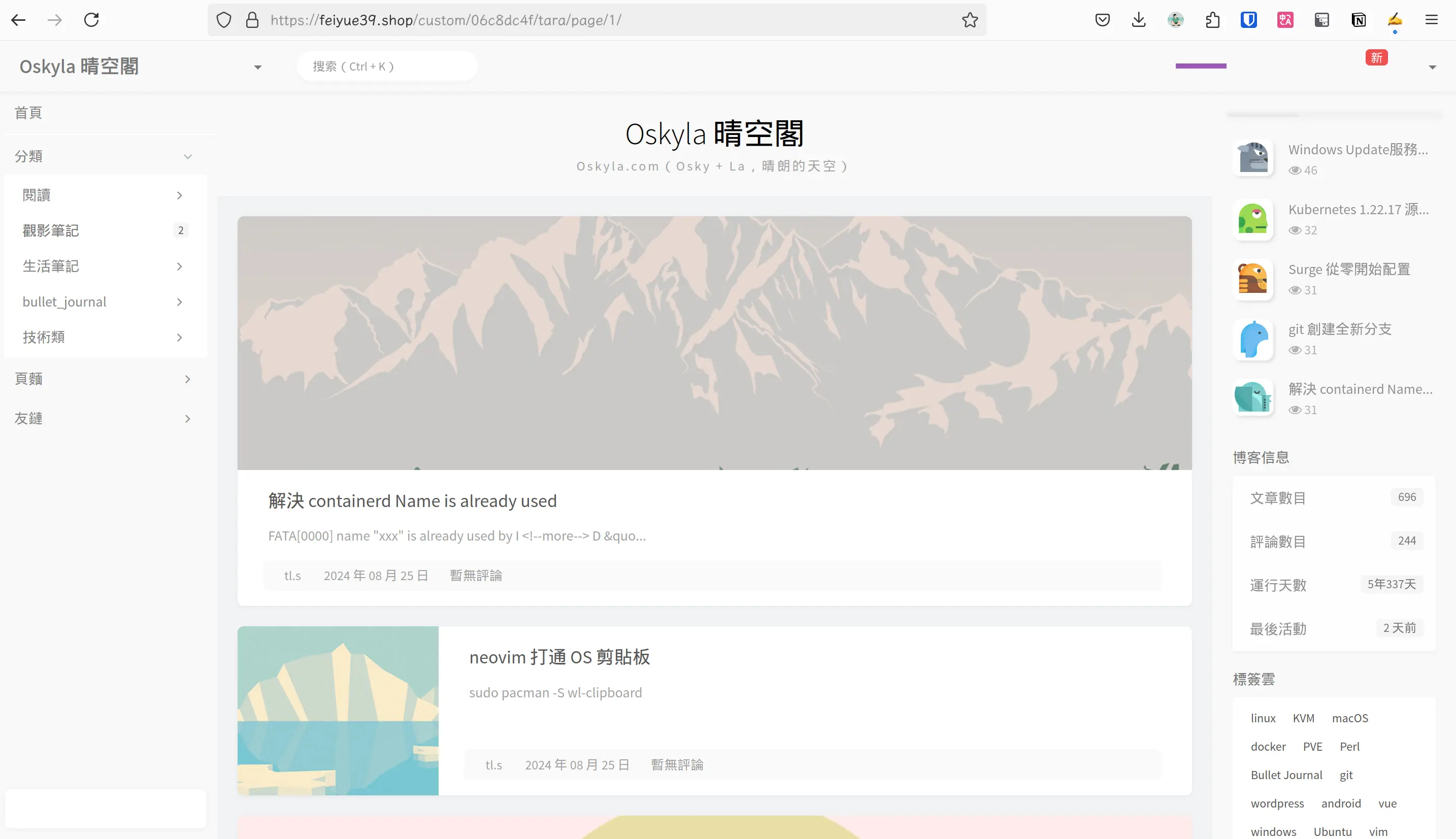The width and height of the screenshot is (1456, 839).
Task: Click the Bitwarden shield extension icon
Action: (x=1248, y=20)
